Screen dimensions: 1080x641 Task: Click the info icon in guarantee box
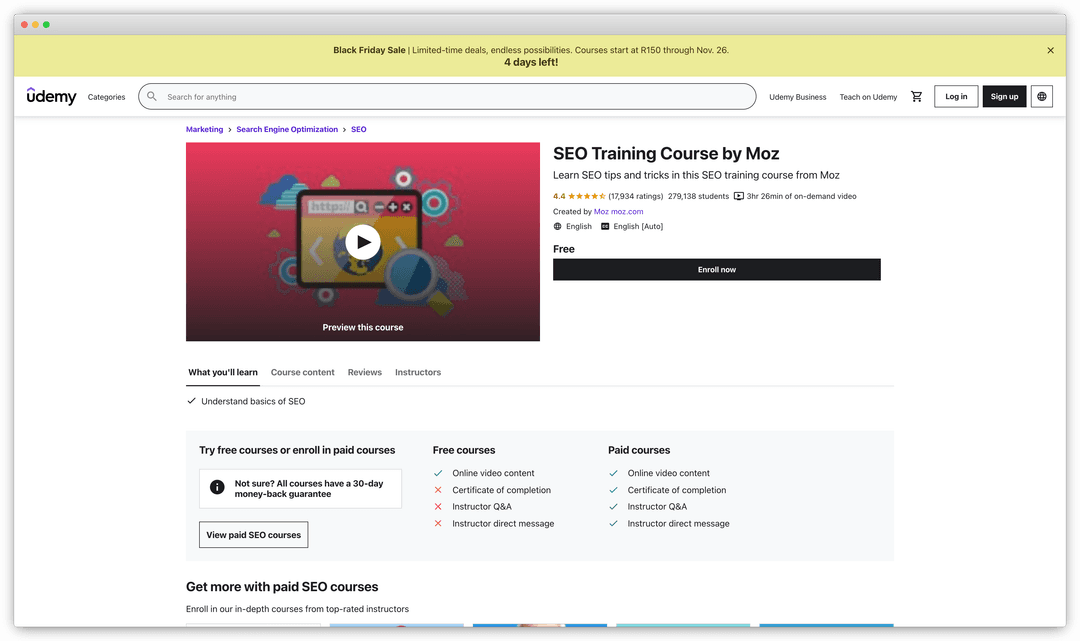pyautogui.click(x=217, y=487)
